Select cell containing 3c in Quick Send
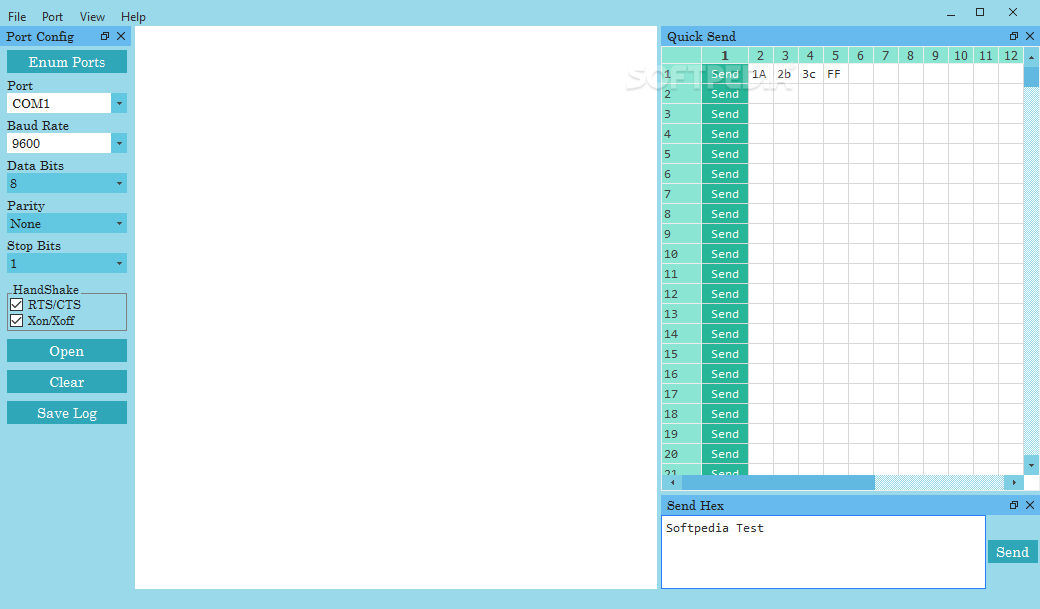 point(811,74)
